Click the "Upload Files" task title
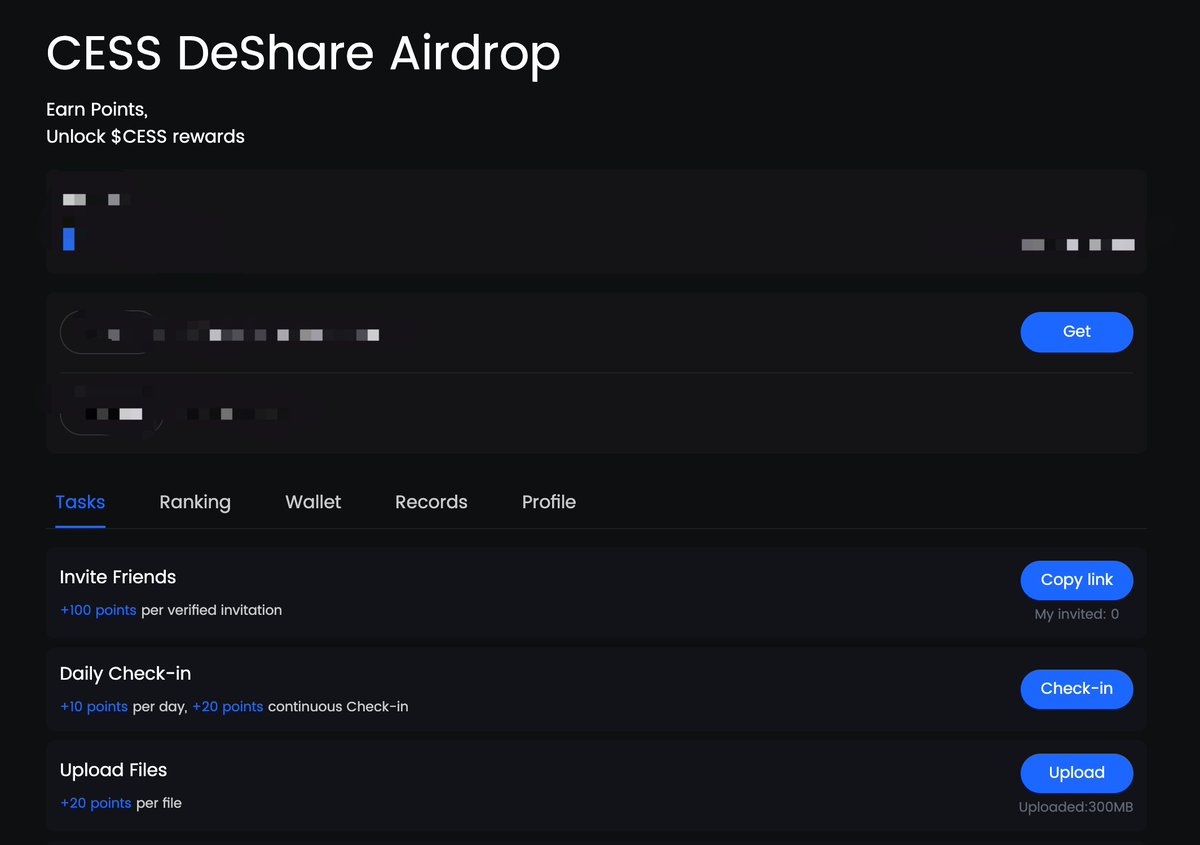Viewport: 1200px width, 845px height. [x=113, y=770]
